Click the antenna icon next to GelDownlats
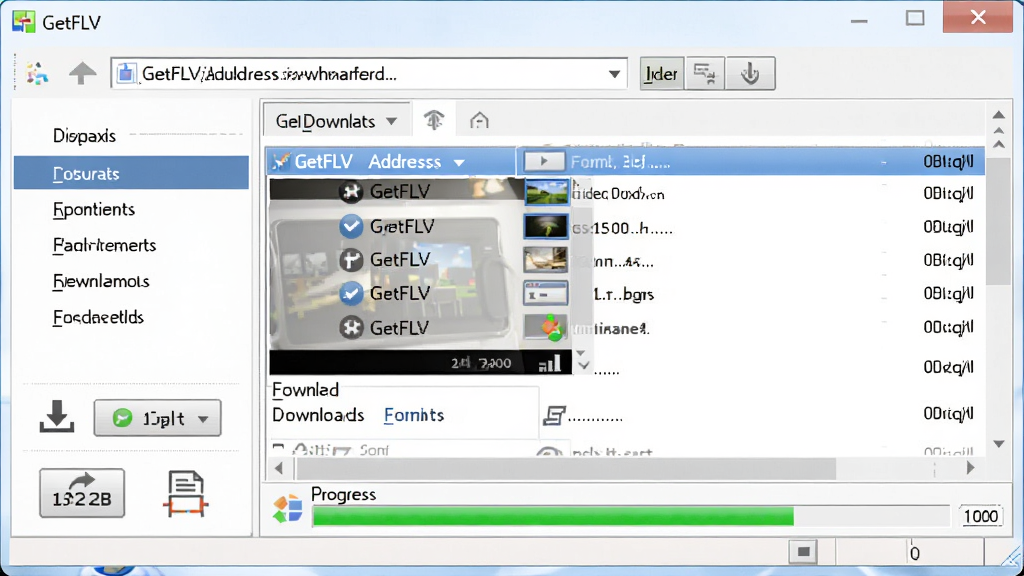 (x=434, y=120)
